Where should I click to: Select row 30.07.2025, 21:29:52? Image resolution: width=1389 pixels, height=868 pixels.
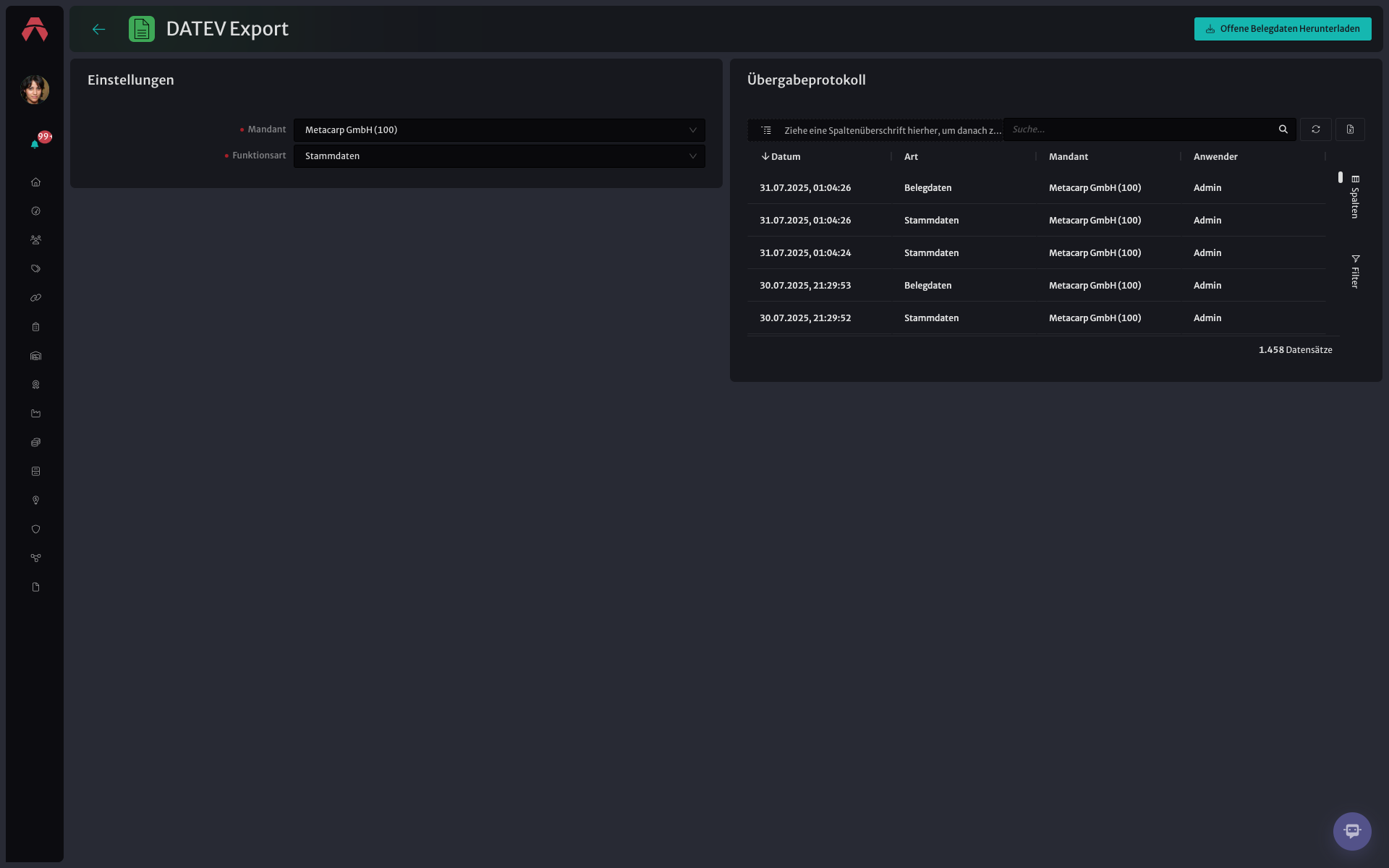1036,318
